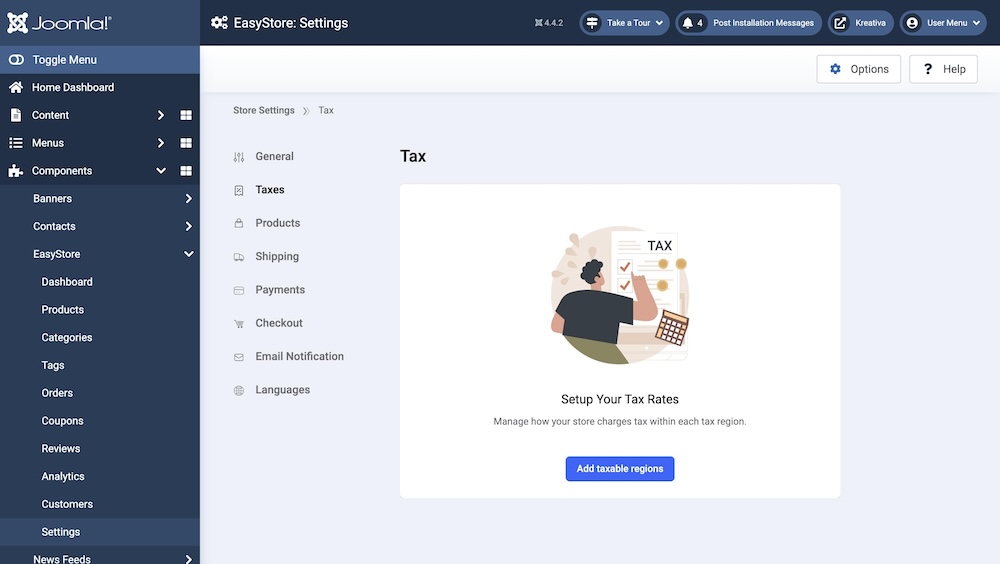1000x564 pixels.
Task: Open EasyStore Dashboard in sidebar
Action: 67,282
